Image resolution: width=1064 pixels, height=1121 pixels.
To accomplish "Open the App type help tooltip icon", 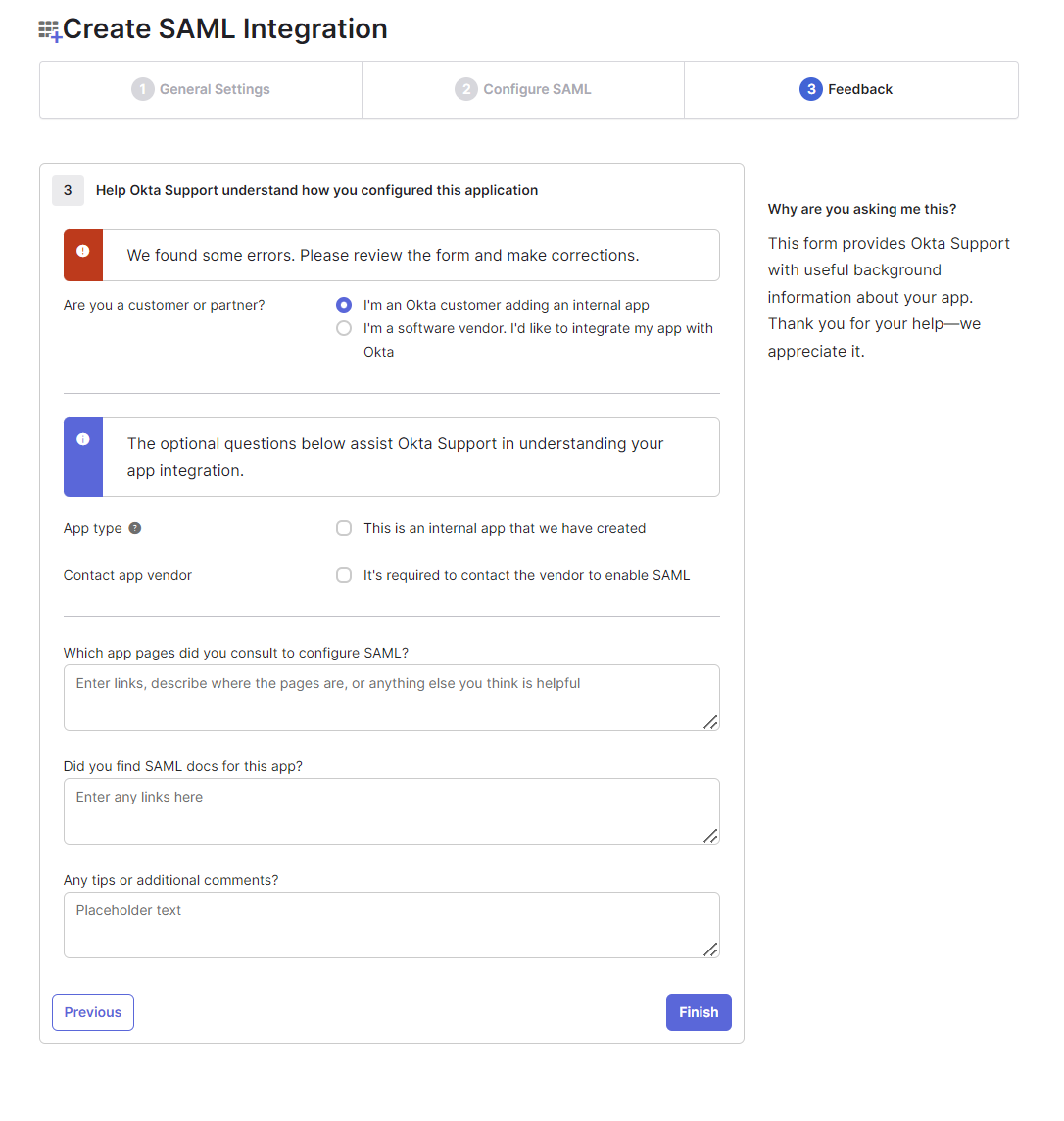I will pos(135,528).
